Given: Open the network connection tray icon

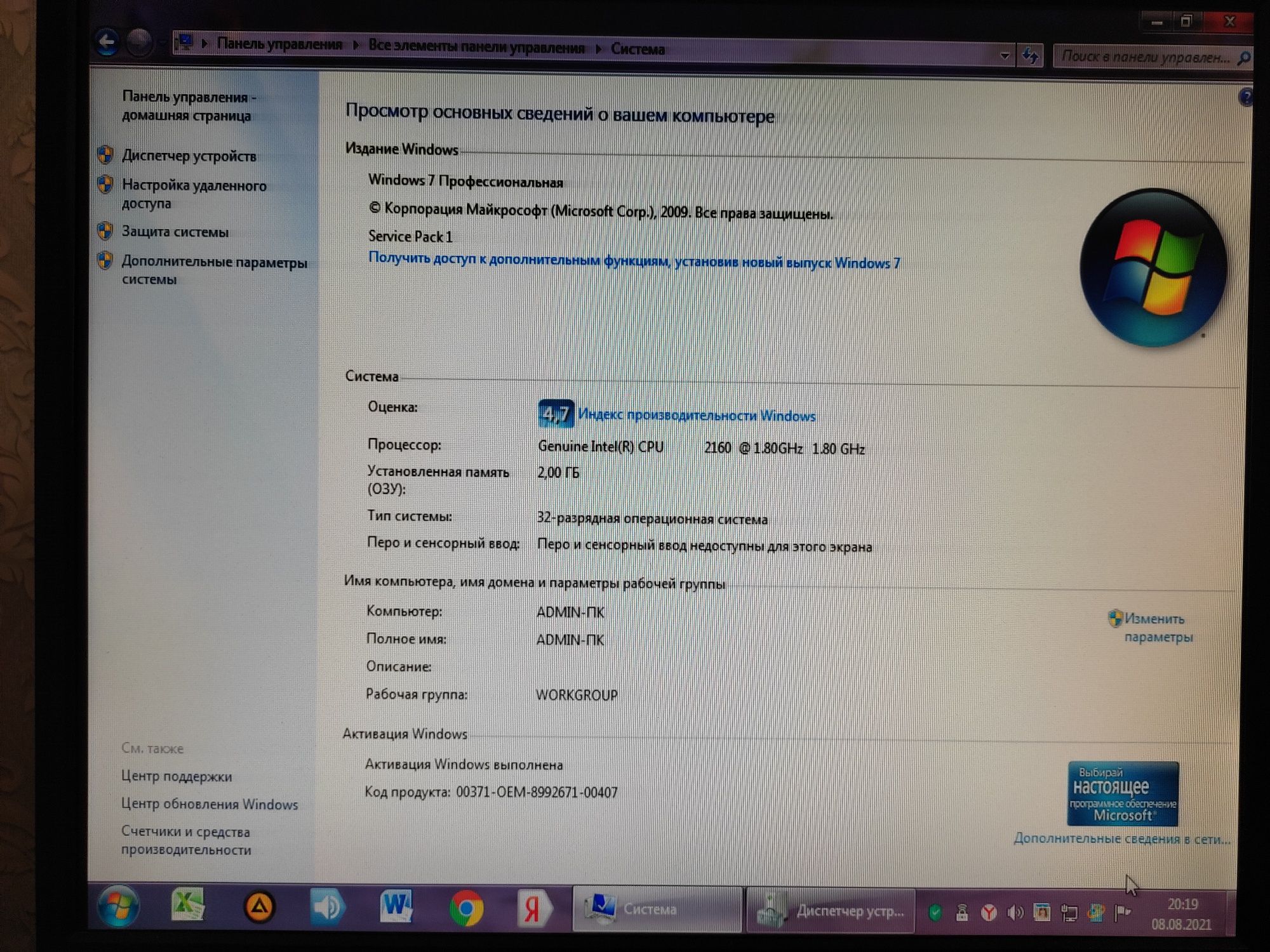Looking at the screenshot, I should click(1069, 913).
